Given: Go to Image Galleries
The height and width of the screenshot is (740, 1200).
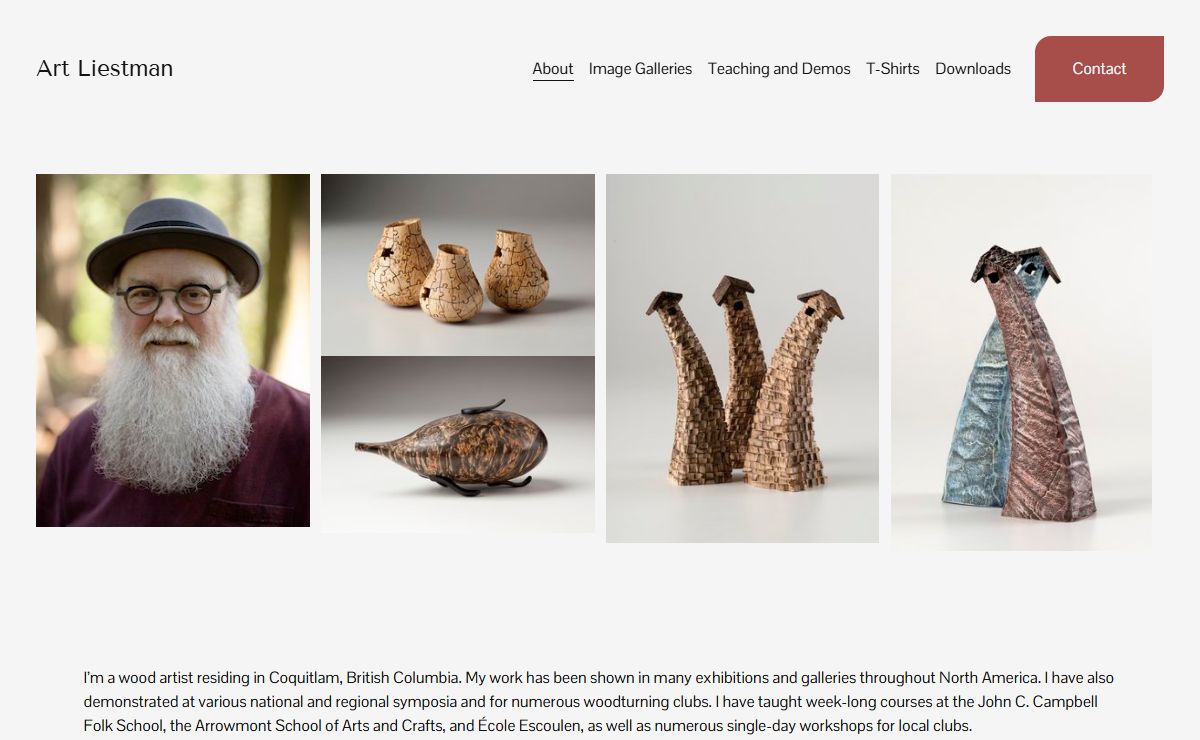Looking at the screenshot, I should [640, 69].
